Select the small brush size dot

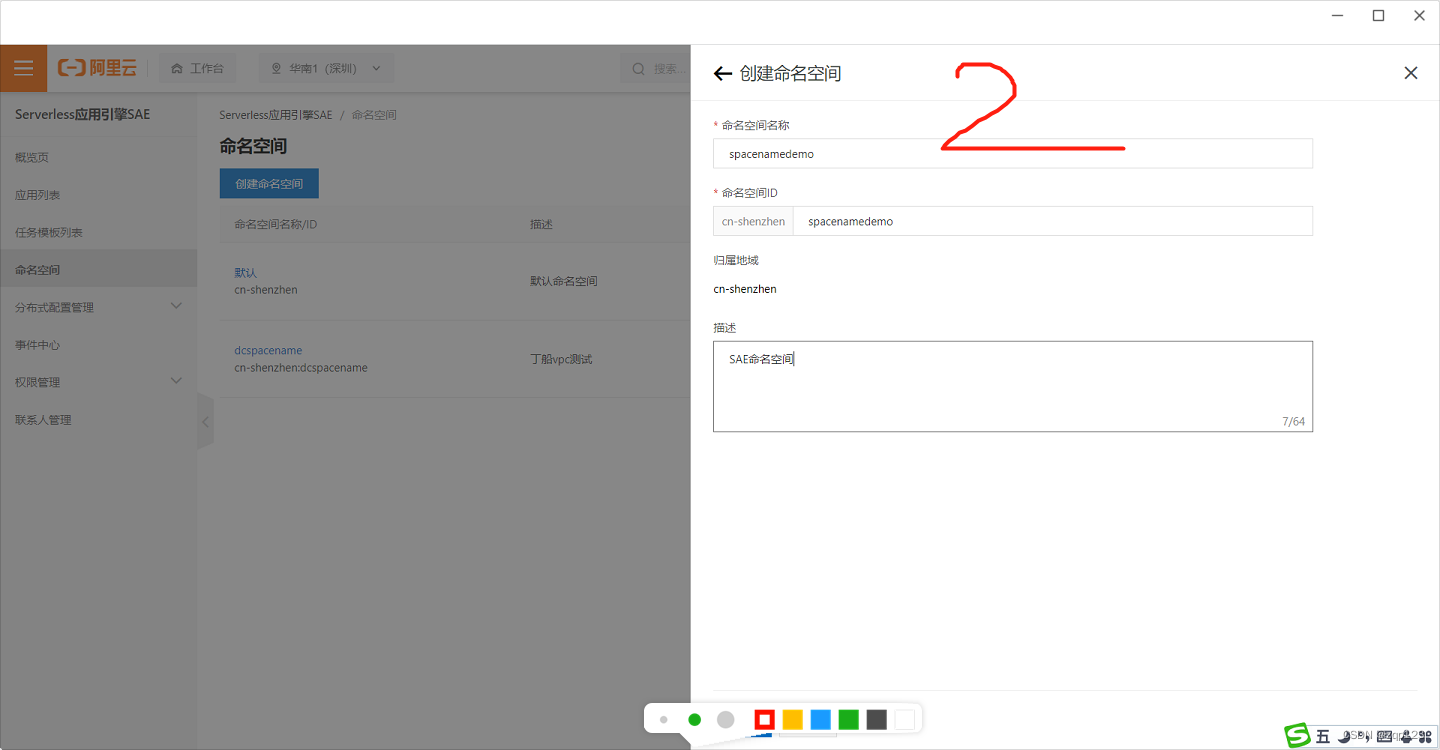(x=664, y=719)
